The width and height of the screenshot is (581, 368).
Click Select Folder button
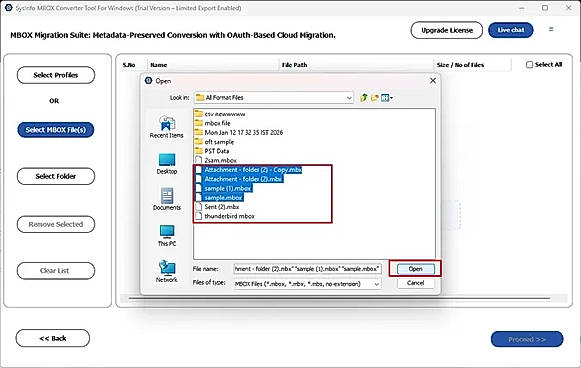[x=56, y=176]
